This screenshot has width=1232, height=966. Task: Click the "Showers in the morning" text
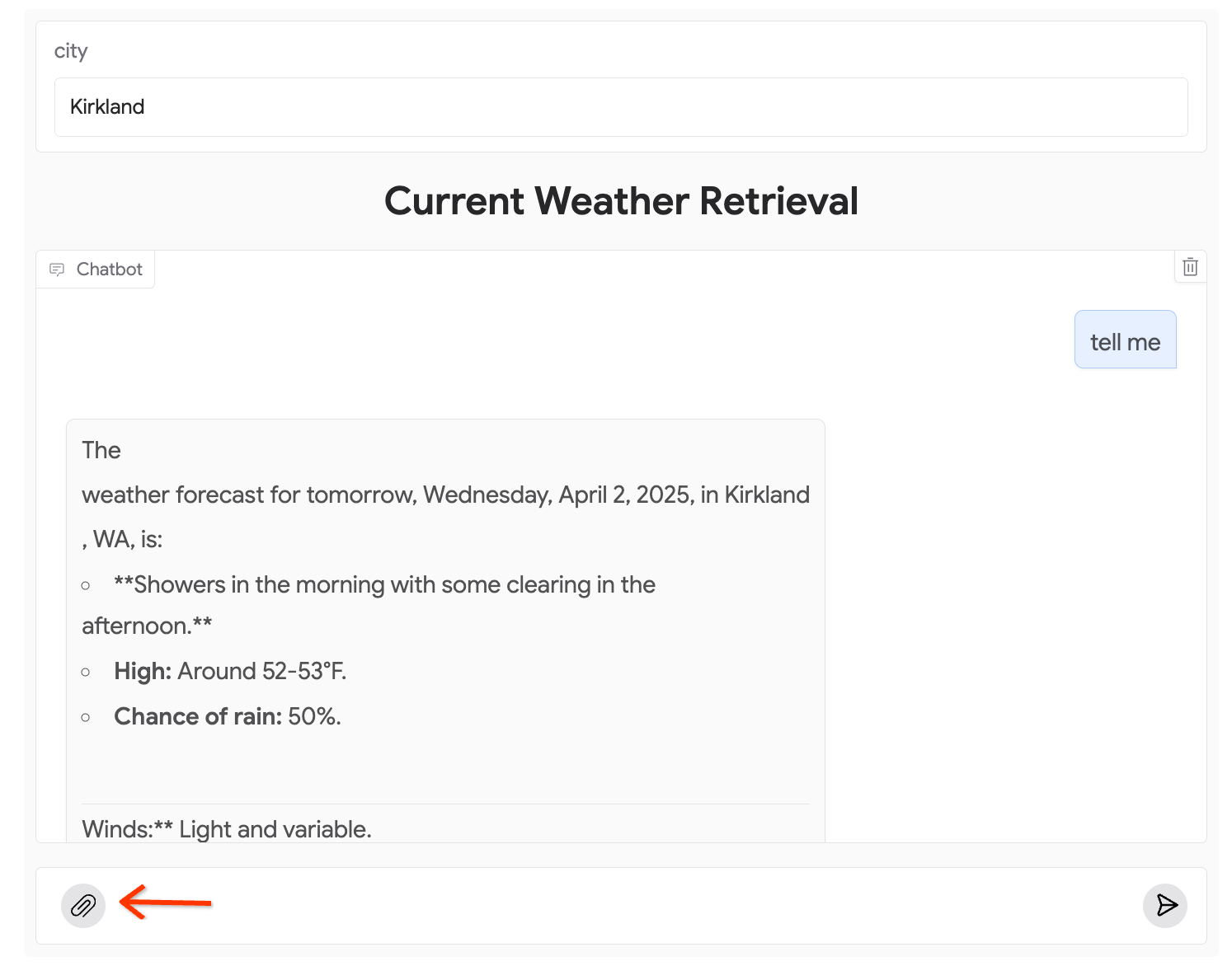tap(384, 585)
